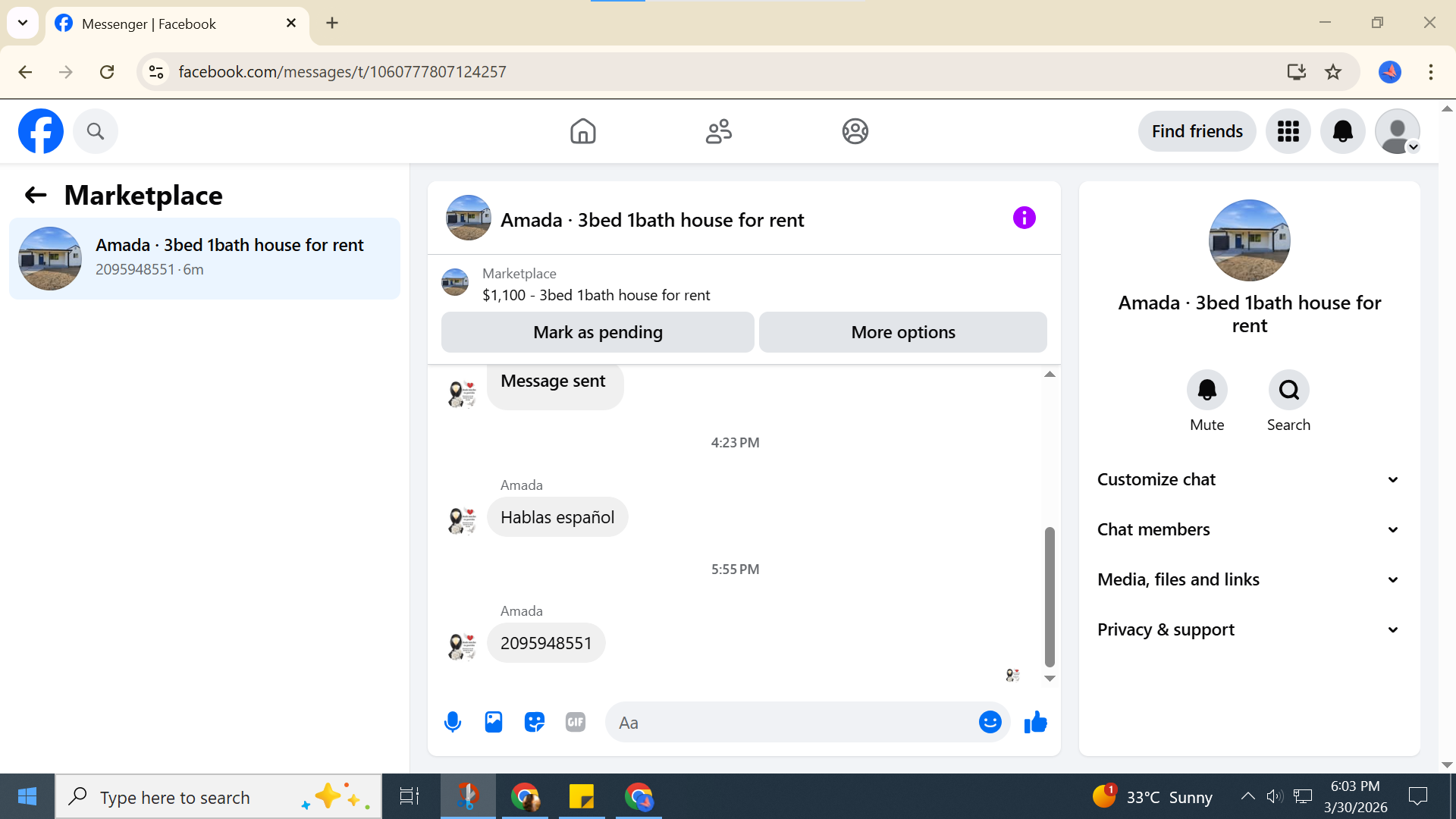Toggle the conversation information panel

point(1024,218)
